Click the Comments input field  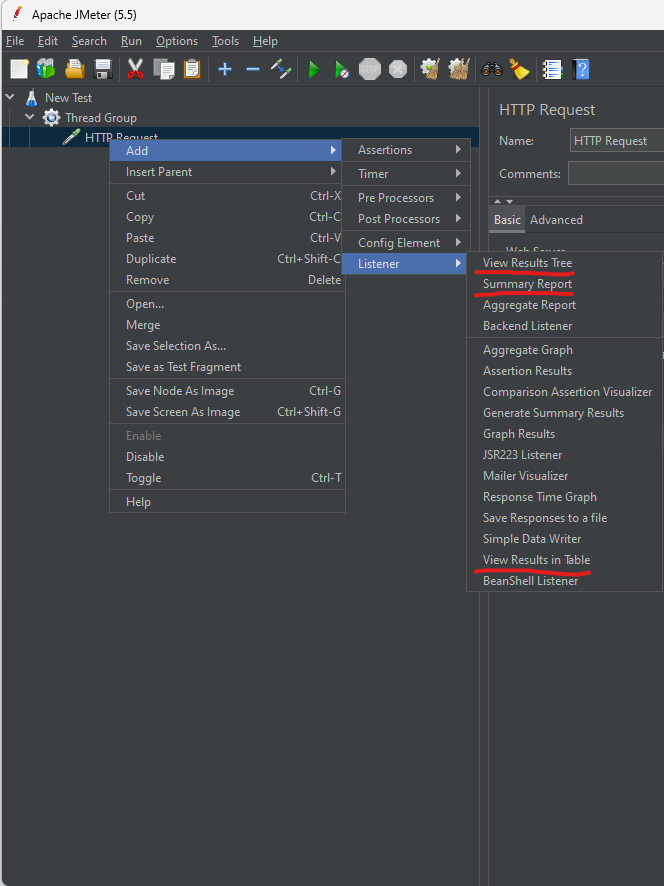[616, 173]
